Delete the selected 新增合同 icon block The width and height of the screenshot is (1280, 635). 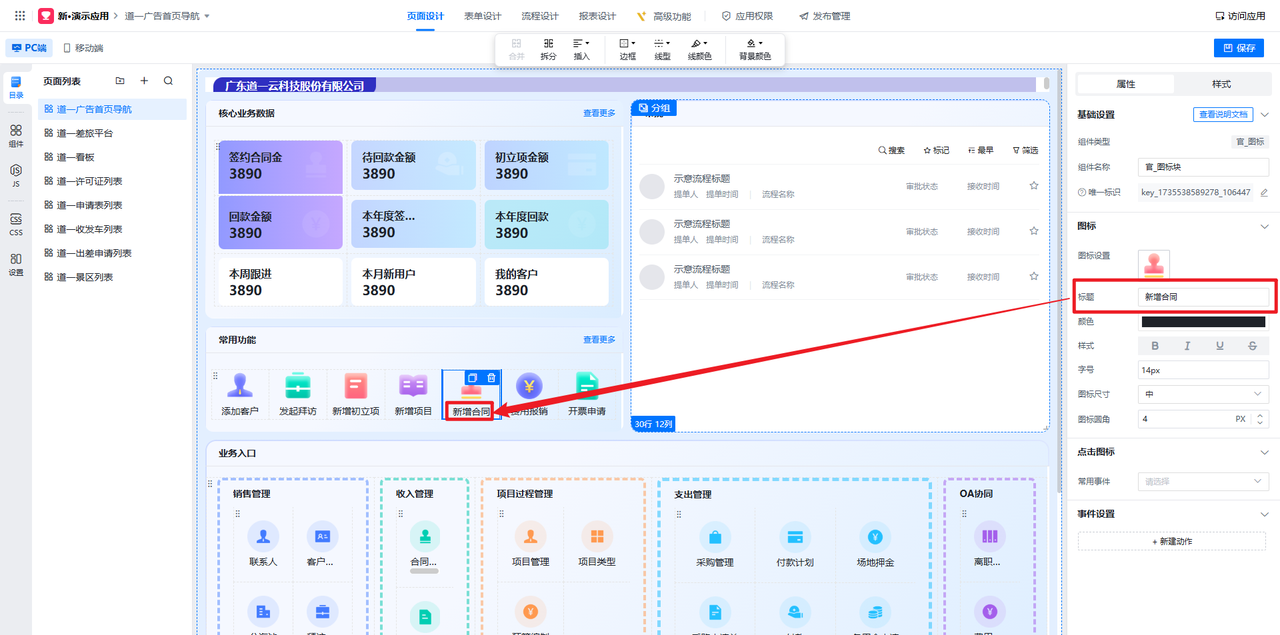[491, 378]
